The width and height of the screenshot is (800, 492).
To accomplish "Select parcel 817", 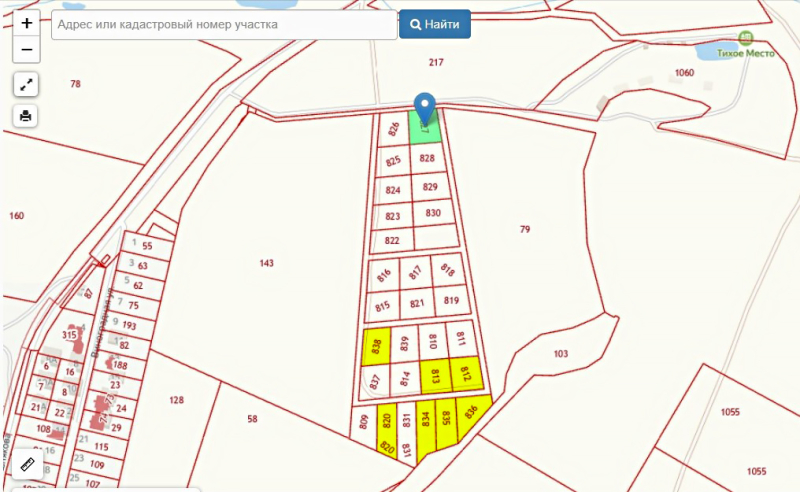I will pos(415,273).
